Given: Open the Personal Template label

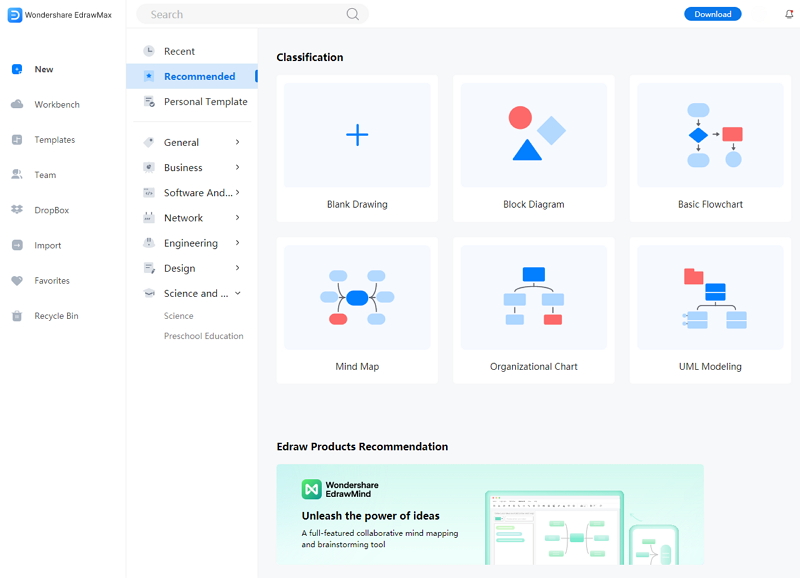Looking at the screenshot, I should coord(206,102).
